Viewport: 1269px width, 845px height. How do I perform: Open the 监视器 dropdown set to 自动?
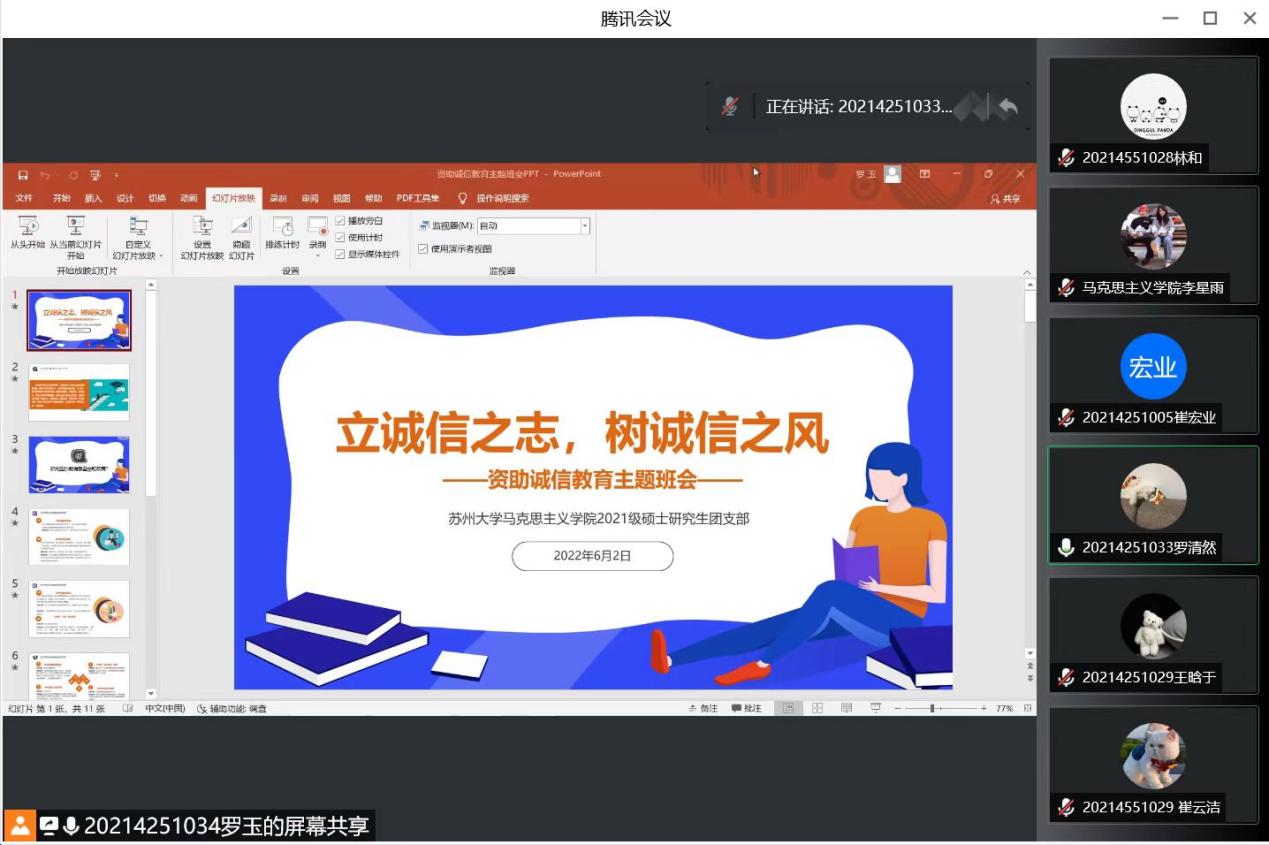[x=585, y=226]
